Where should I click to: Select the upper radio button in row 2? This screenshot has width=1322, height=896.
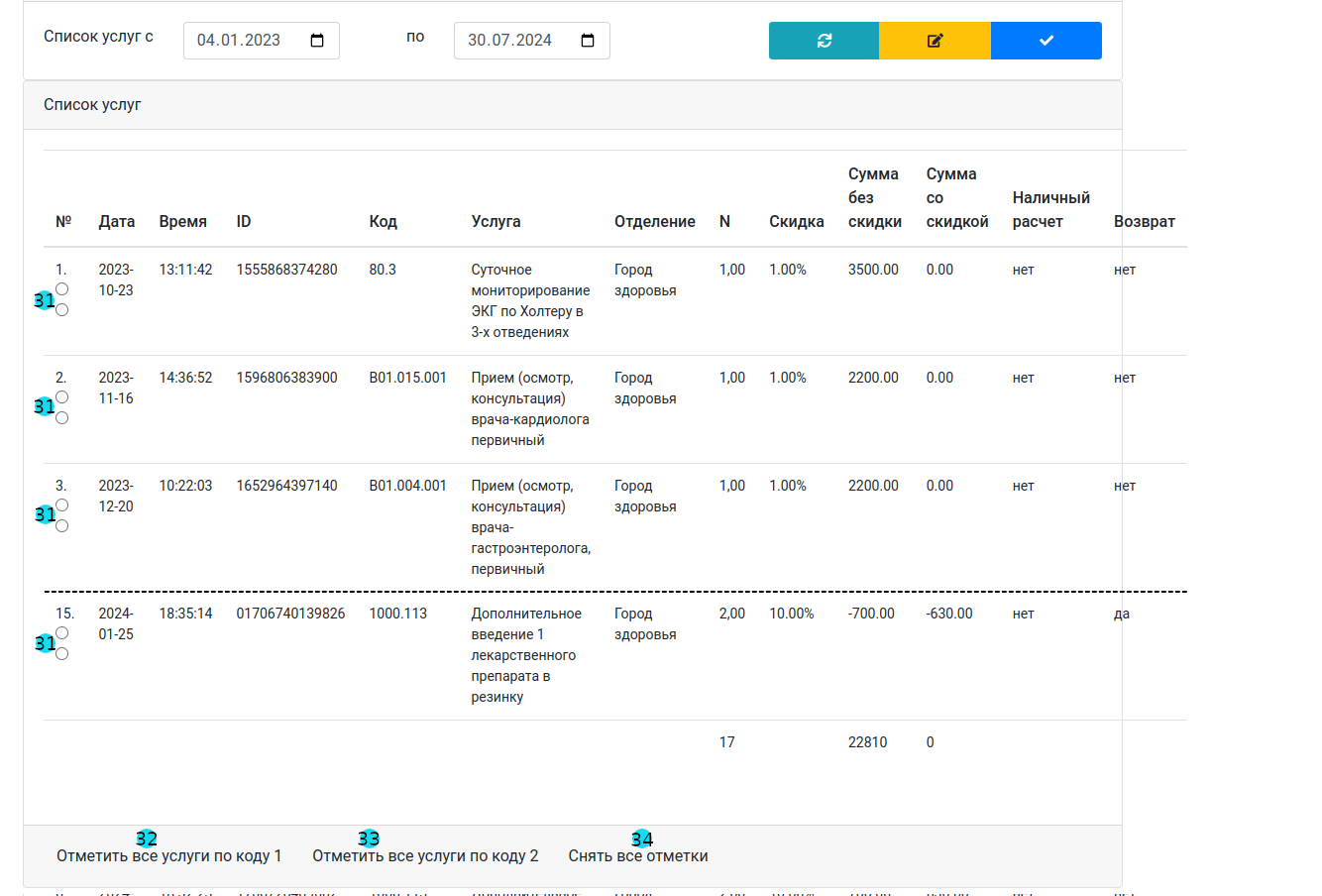tap(62, 397)
